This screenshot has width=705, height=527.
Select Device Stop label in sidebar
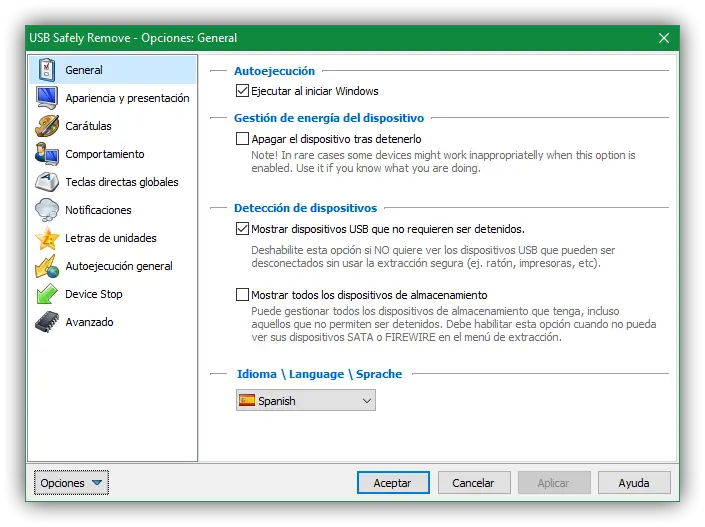pos(94,294)
